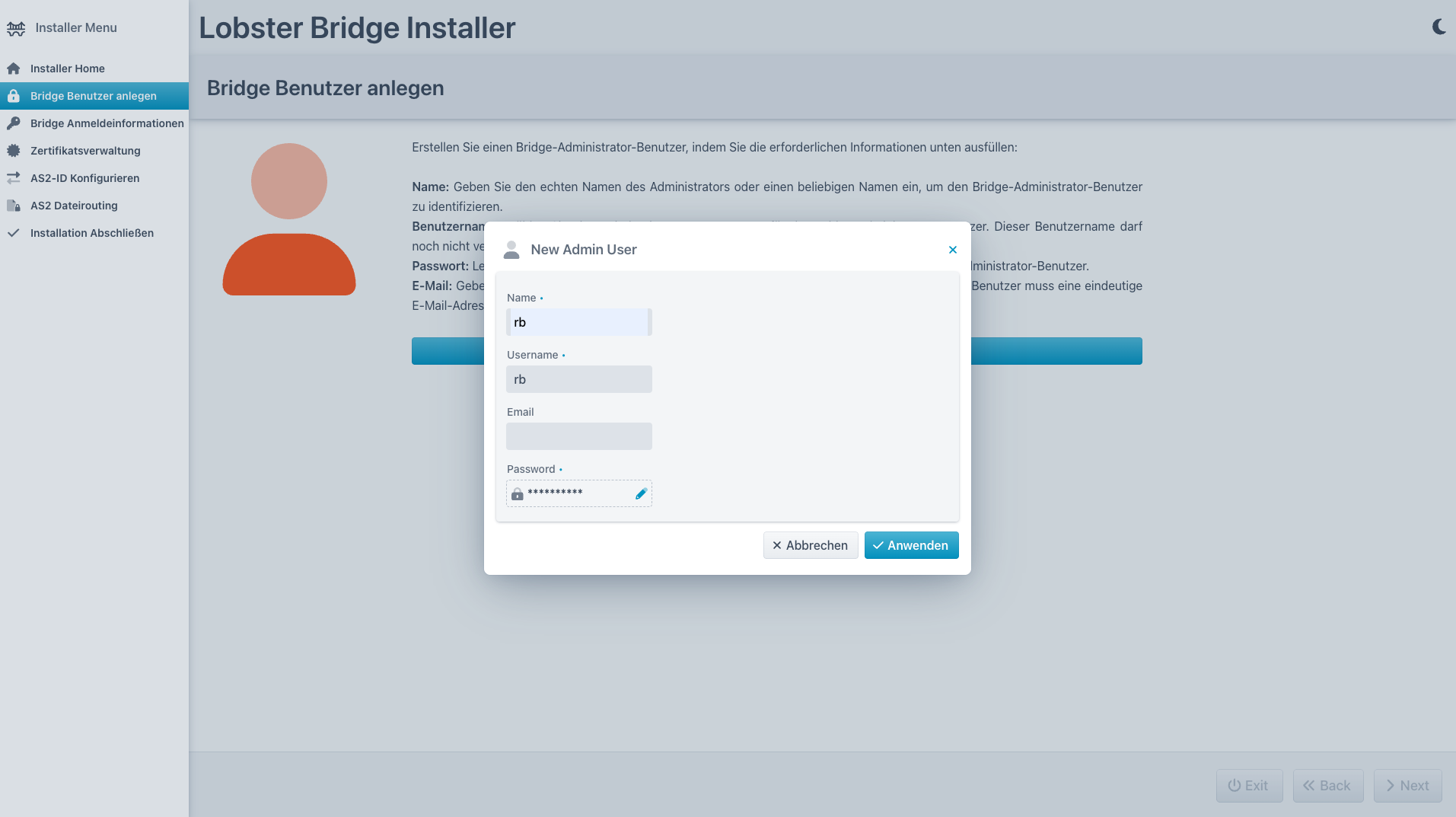Focus the Username input field
The width and height of the screenshot is (1456, 817).
578,379
